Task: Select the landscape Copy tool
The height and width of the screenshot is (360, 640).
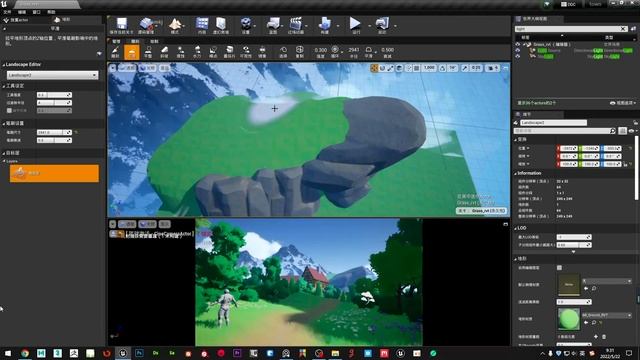Action: (300, 52)
